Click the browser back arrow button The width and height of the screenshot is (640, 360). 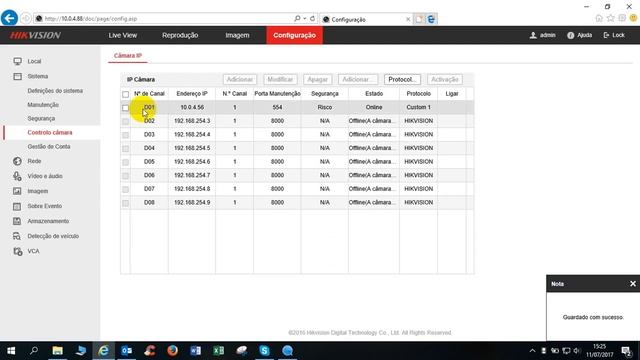(x=9, y=18)
